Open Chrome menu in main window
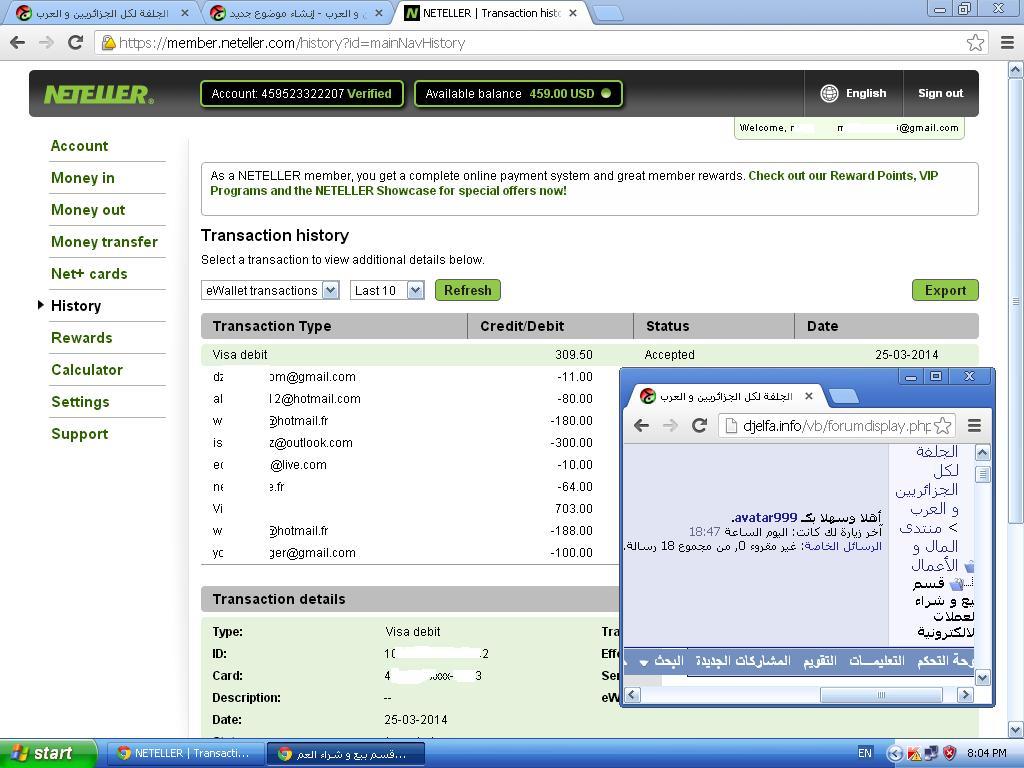 (1008, 43)
